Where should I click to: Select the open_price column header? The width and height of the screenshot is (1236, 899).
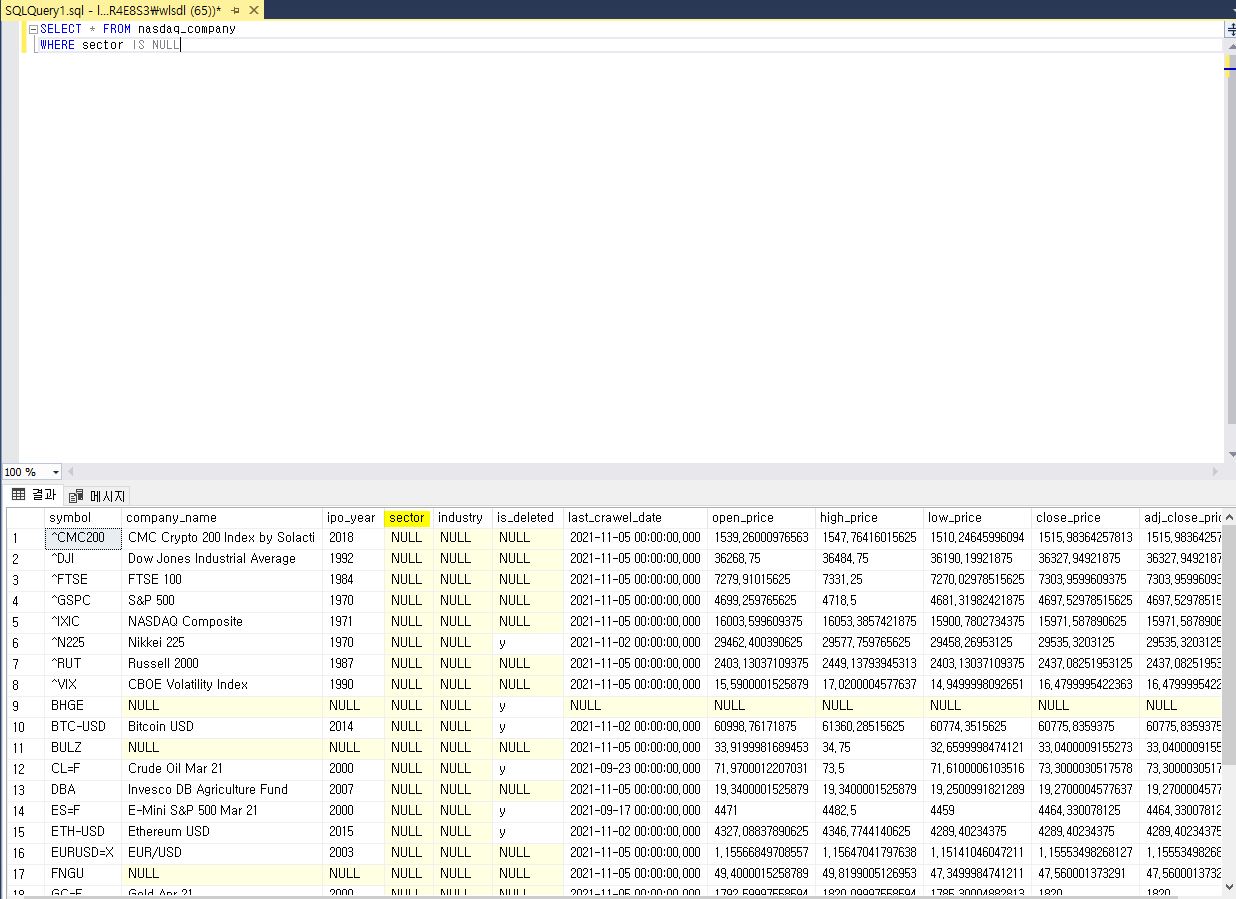761,518
